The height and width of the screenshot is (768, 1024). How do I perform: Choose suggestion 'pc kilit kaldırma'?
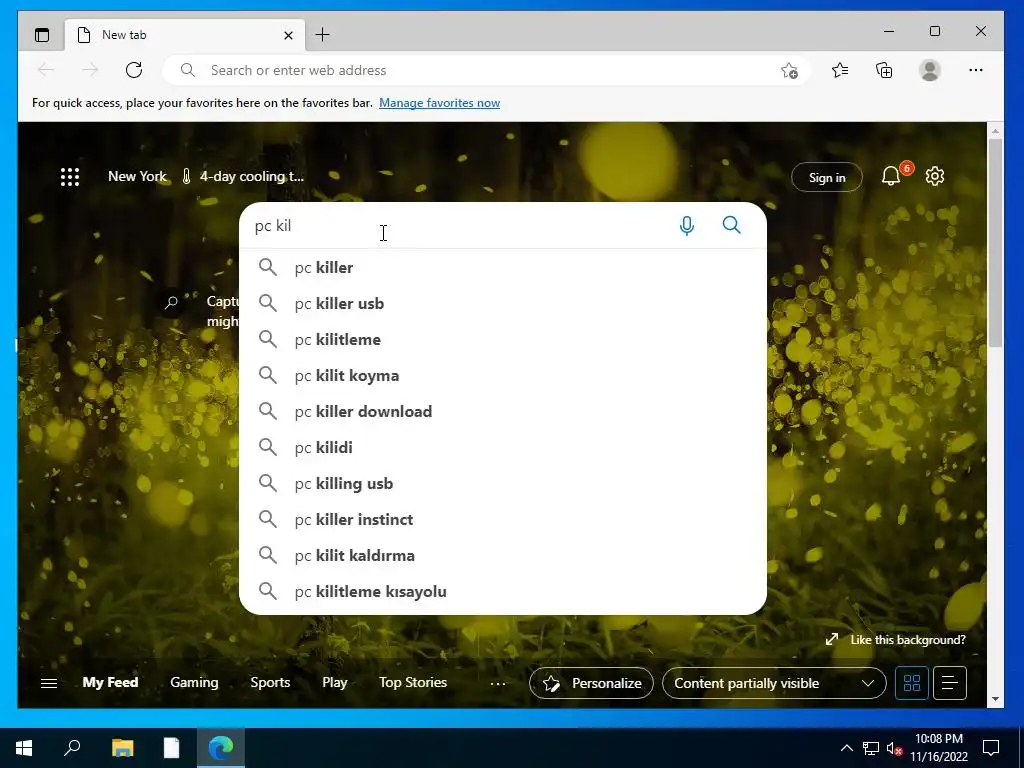[503, 555]
